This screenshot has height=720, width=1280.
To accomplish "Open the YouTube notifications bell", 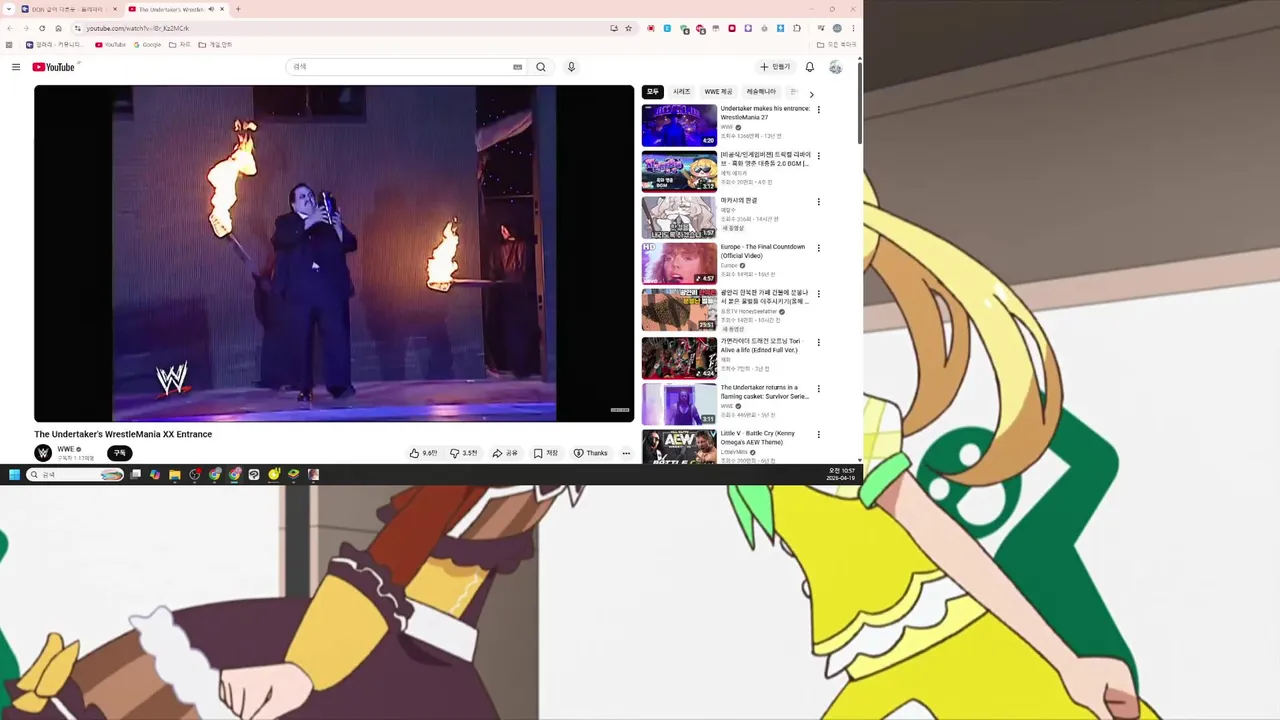I will [810, 67].
